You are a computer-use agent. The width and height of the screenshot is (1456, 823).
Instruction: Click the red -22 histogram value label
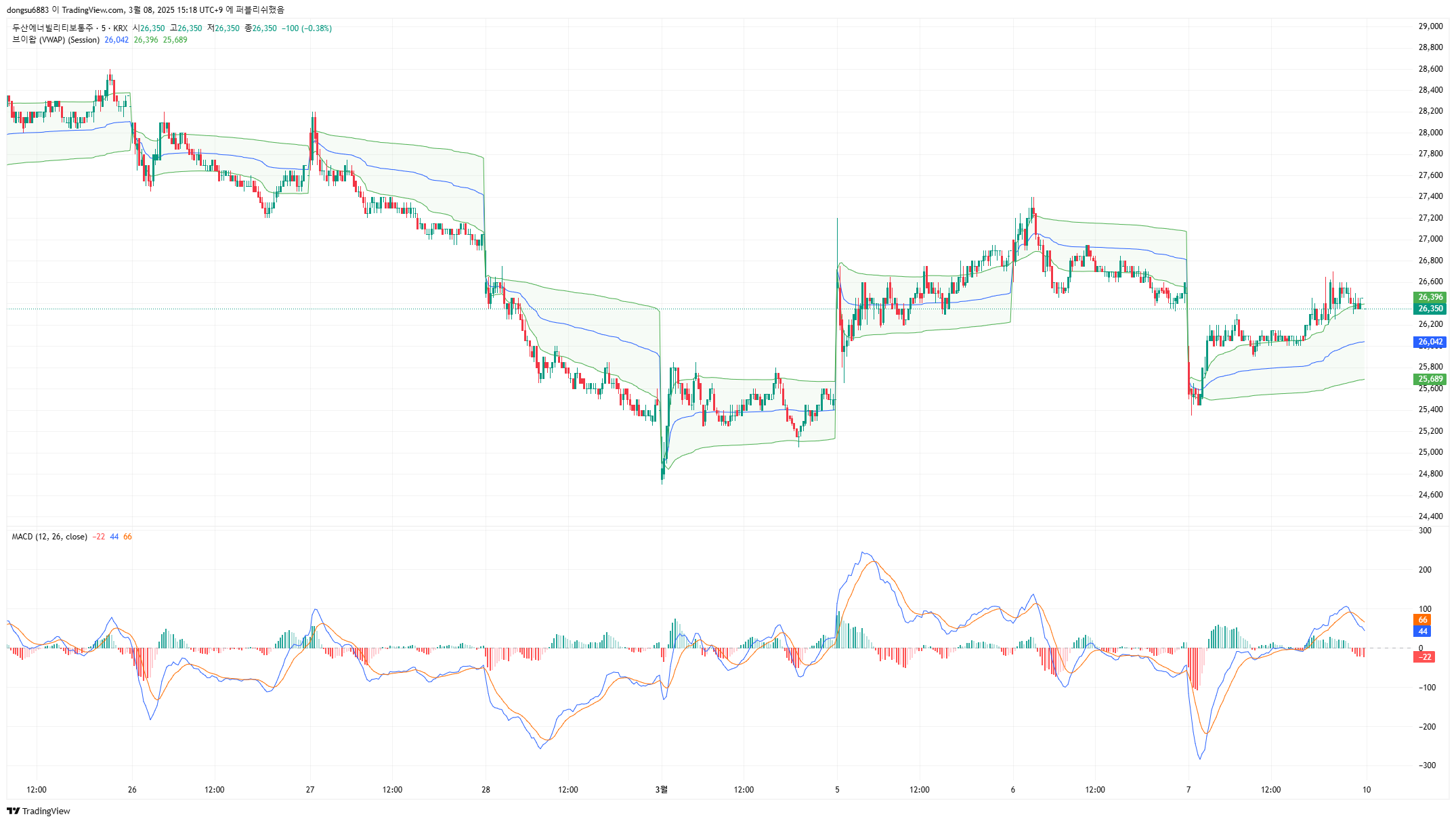tap(1425, 657)
